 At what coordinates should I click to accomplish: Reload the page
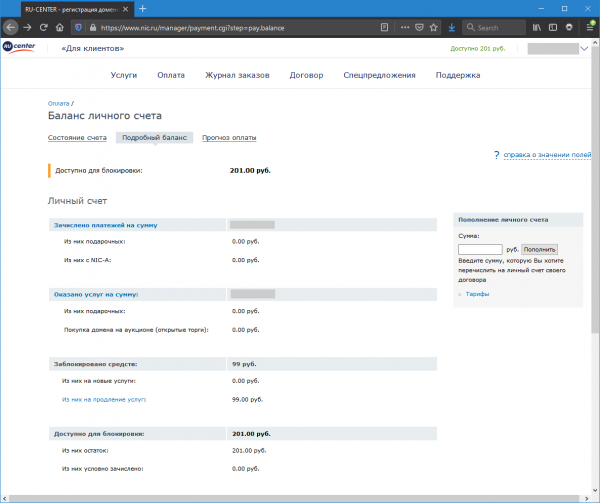click(45, 27)
